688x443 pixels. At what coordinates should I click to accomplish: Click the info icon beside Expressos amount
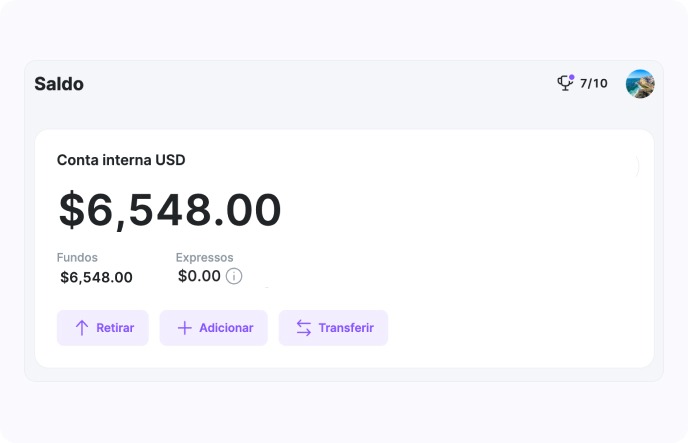click(x=234, y=276)
